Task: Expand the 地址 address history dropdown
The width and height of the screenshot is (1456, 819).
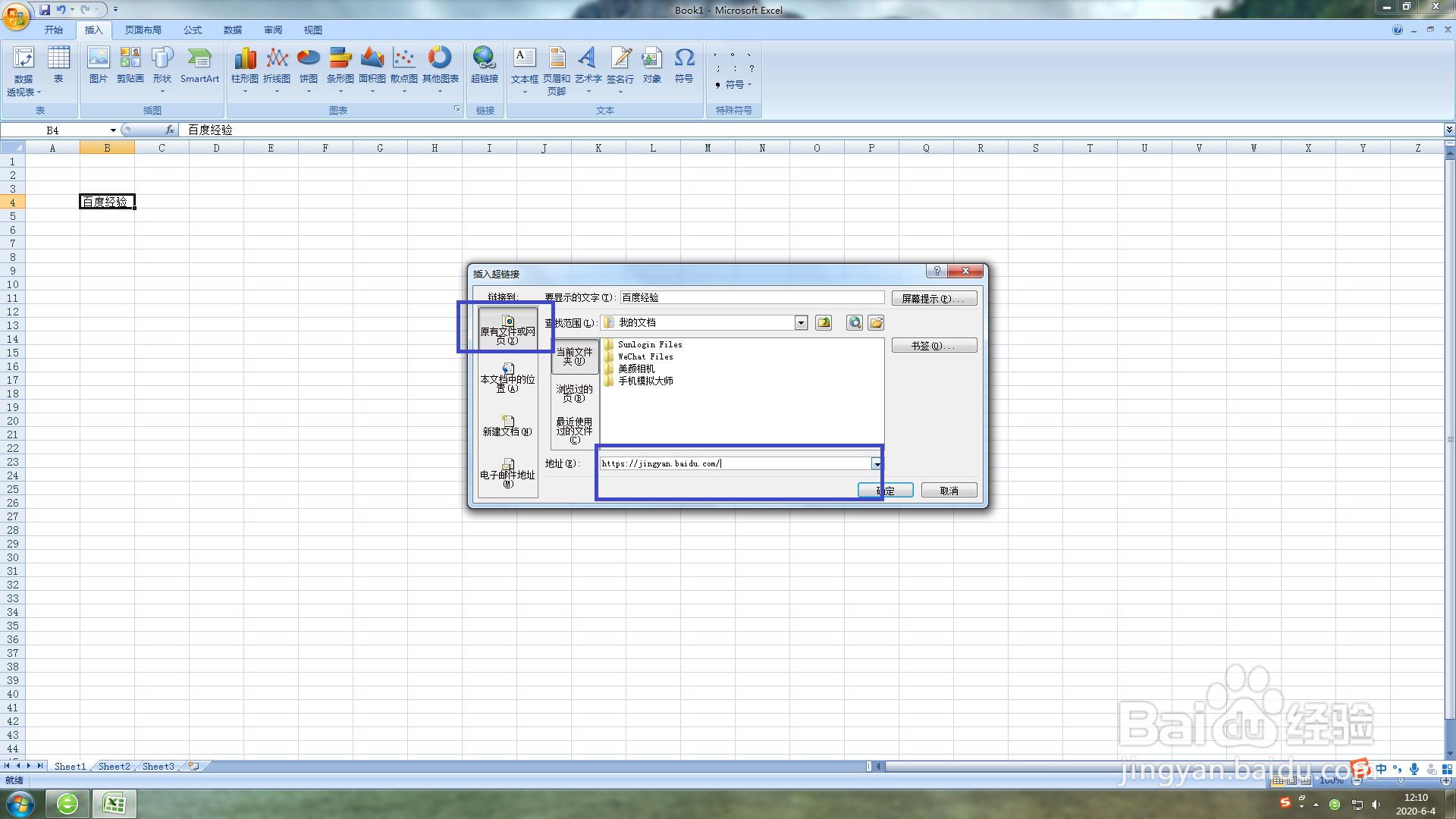Action: pos(877,463)
